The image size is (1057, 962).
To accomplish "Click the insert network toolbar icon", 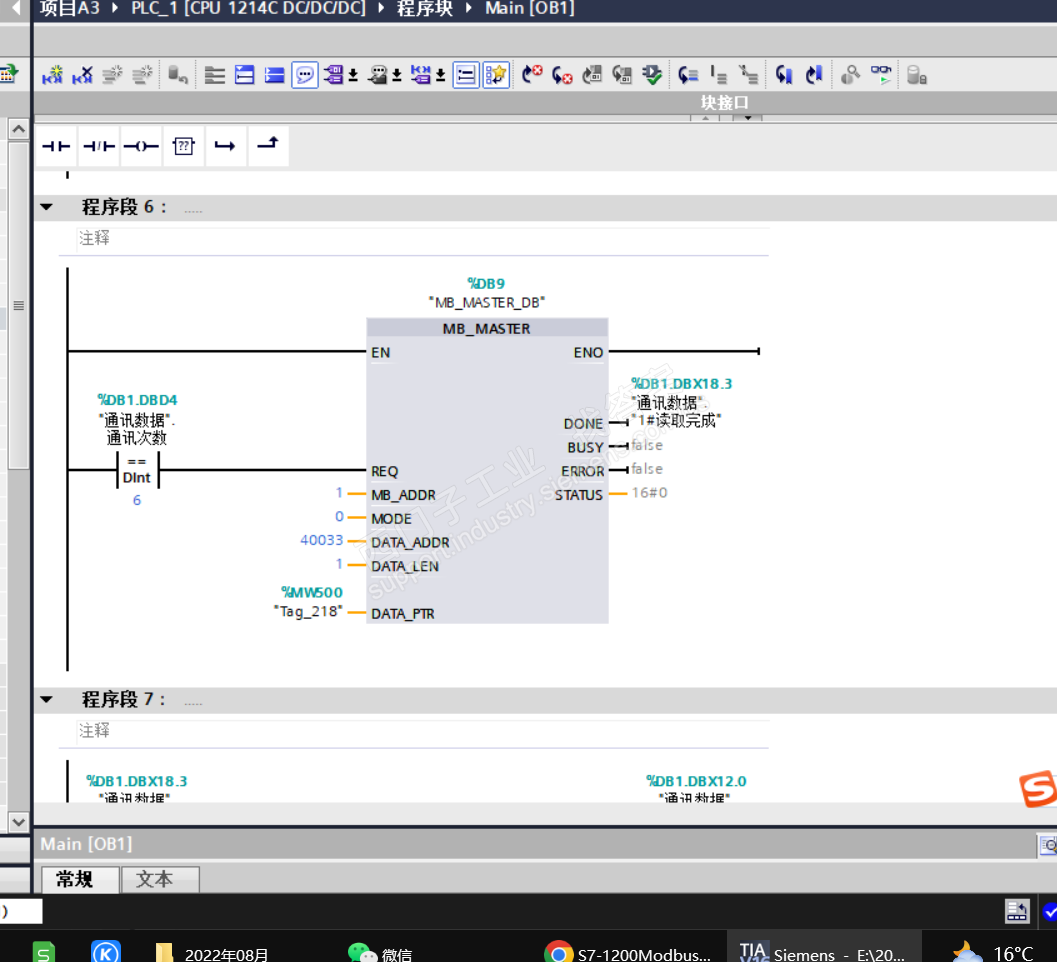I will 52,75.
